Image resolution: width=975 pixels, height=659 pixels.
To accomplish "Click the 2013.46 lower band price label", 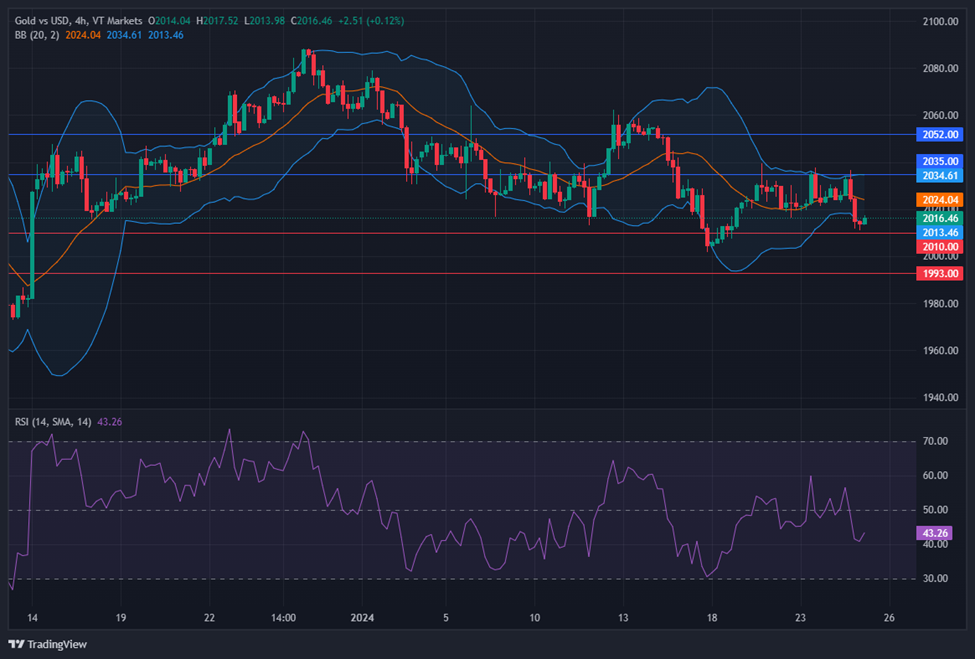I will (939, 232).
